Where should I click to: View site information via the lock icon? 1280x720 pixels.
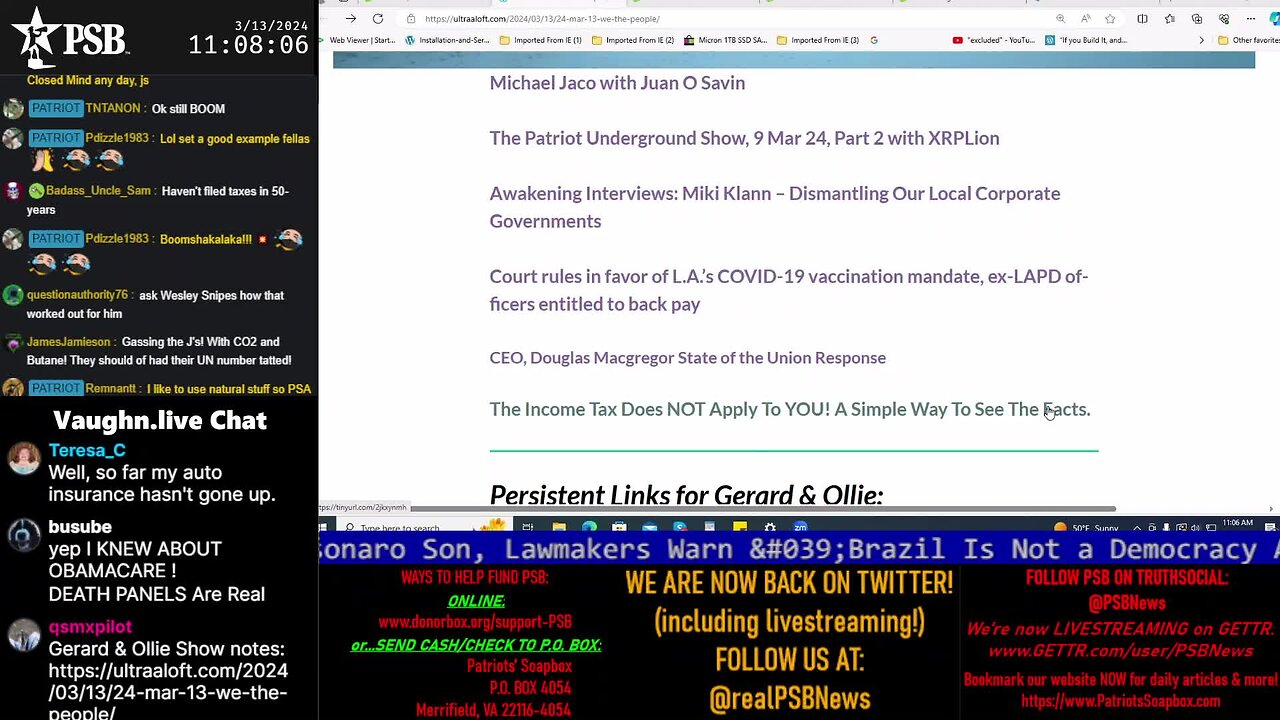click(x=411, y=18)
